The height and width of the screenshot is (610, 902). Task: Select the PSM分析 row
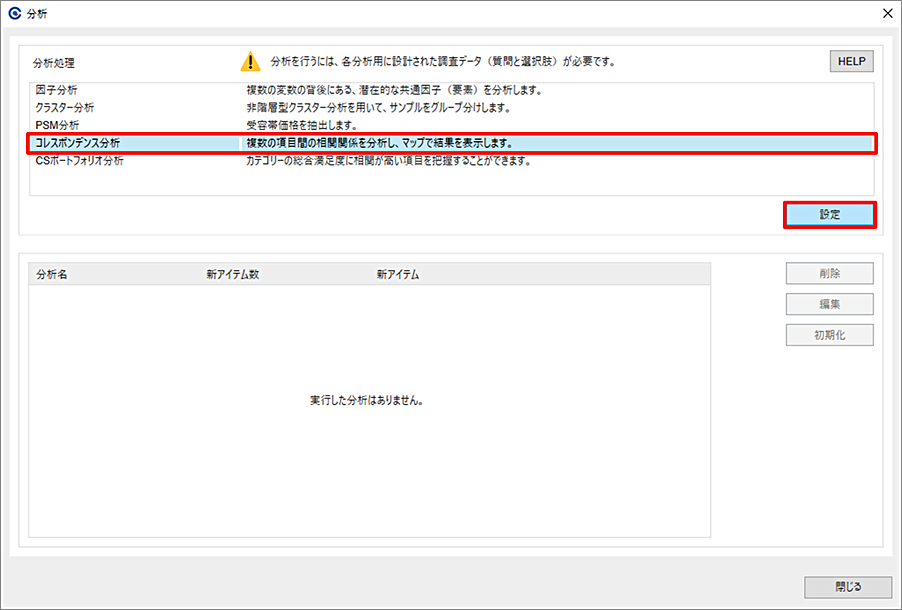452,125
